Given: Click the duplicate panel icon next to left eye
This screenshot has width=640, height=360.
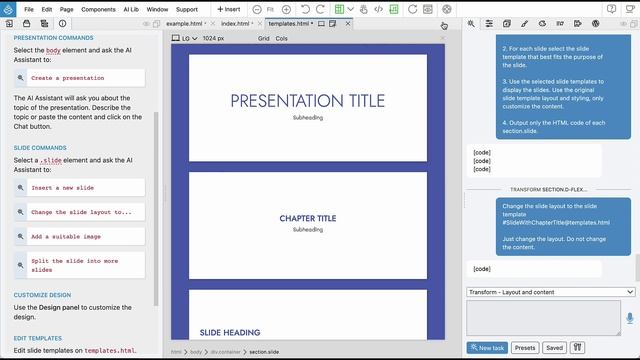Looking at the screenshot, I should pos(156,24).
